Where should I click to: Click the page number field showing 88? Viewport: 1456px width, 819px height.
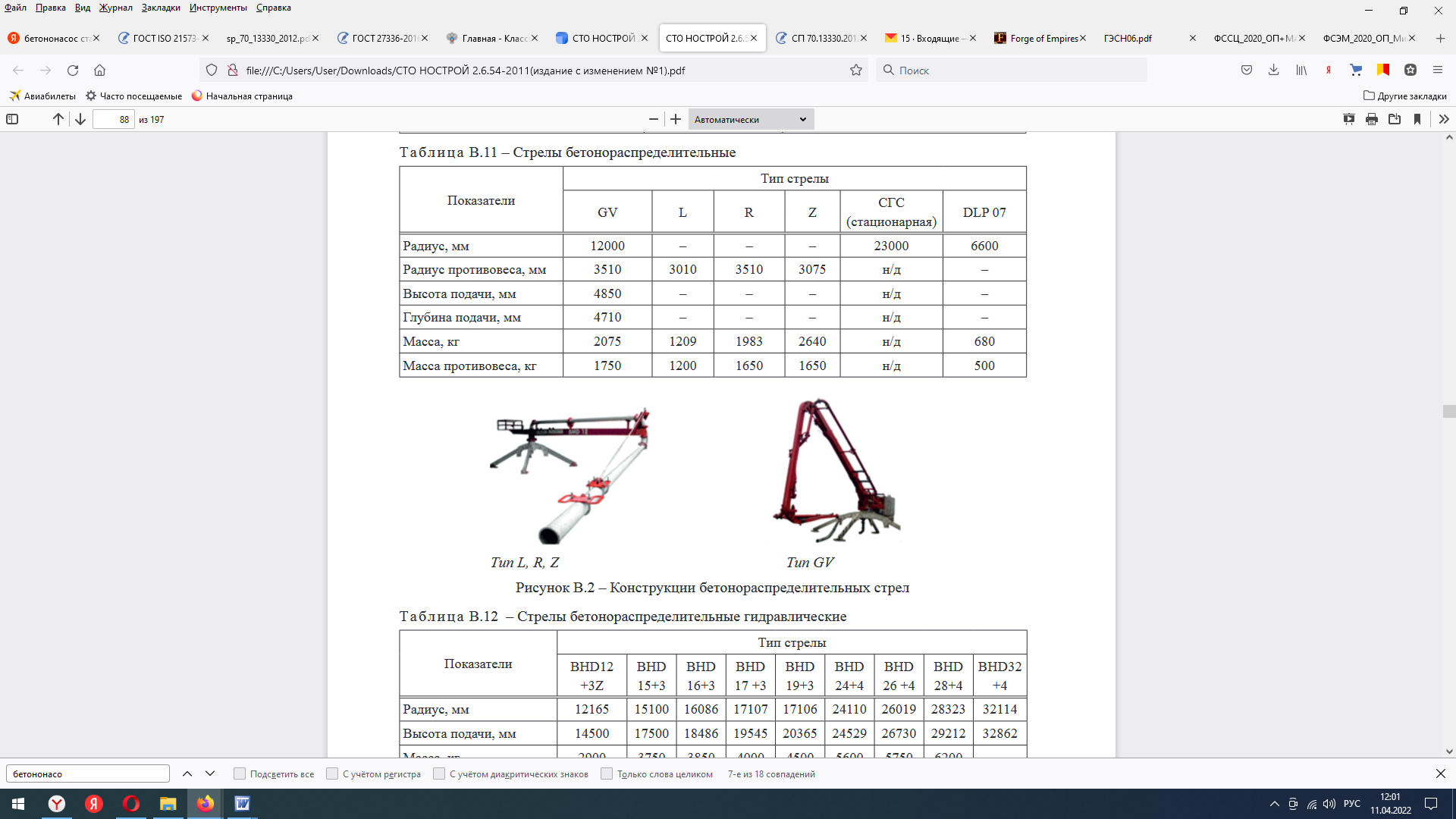point(114,119)
